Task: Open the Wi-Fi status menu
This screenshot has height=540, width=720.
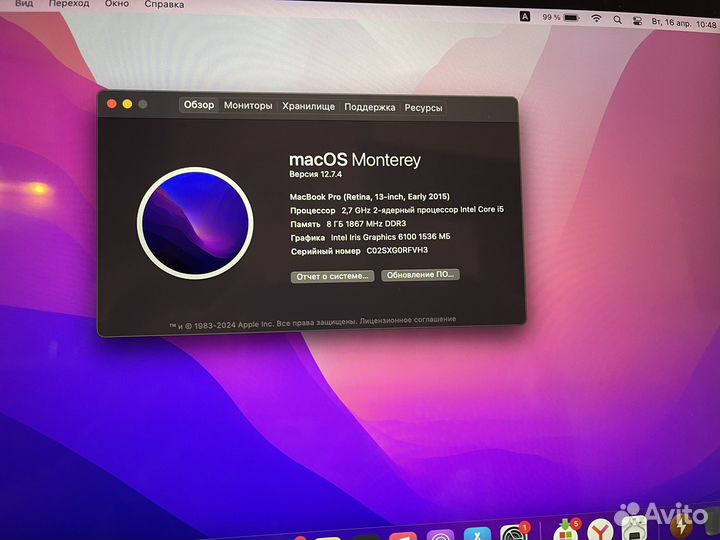Action: 596,18
